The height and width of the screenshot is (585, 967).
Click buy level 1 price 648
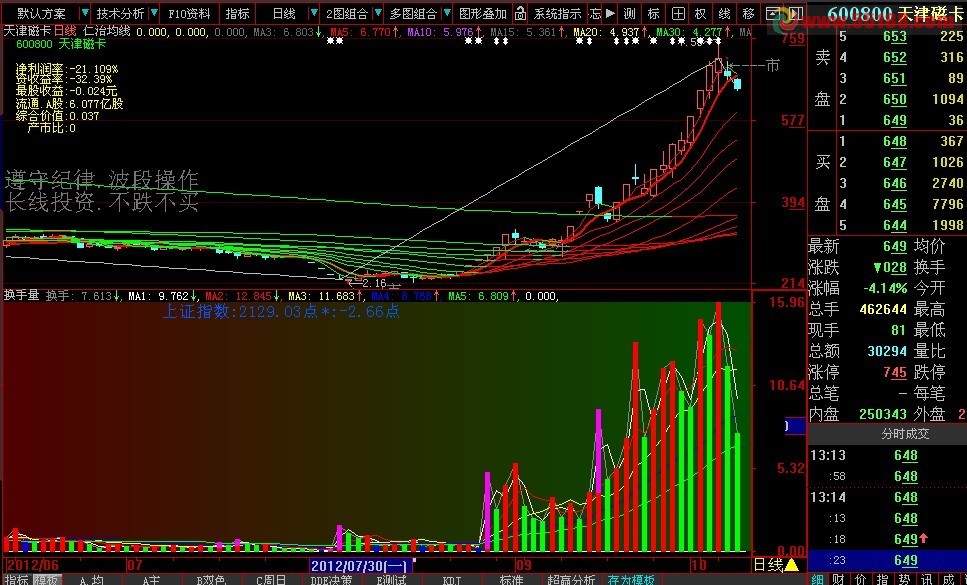[894, 142]
